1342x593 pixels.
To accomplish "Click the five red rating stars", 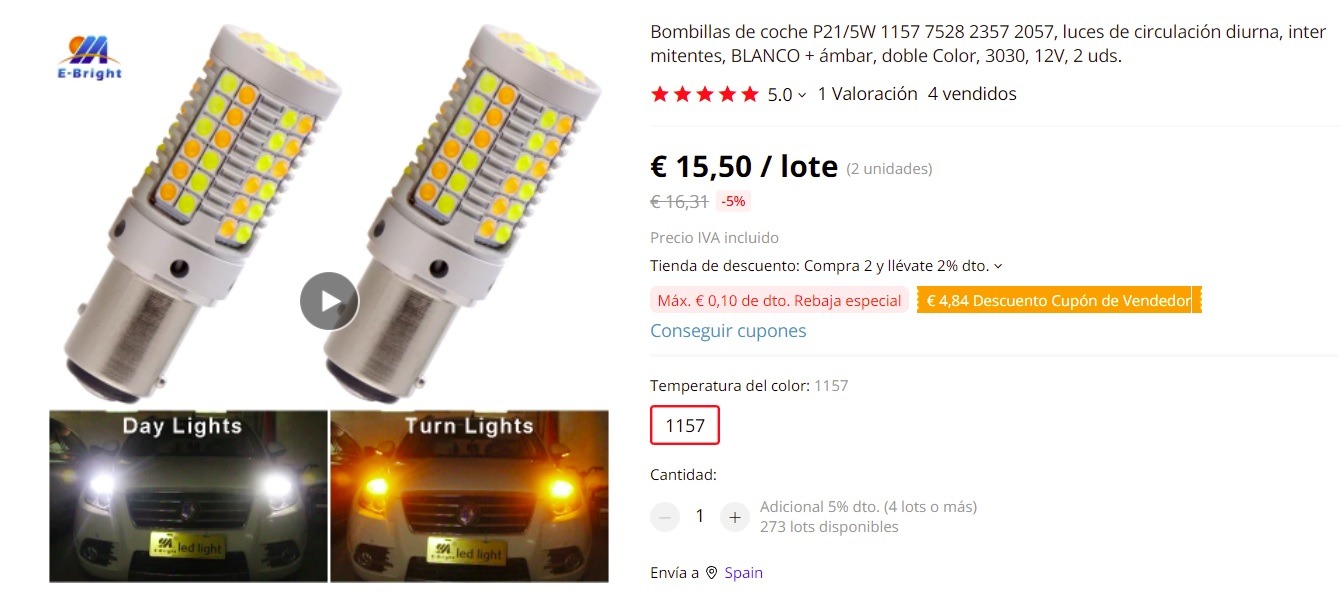I will coord(705,94).
